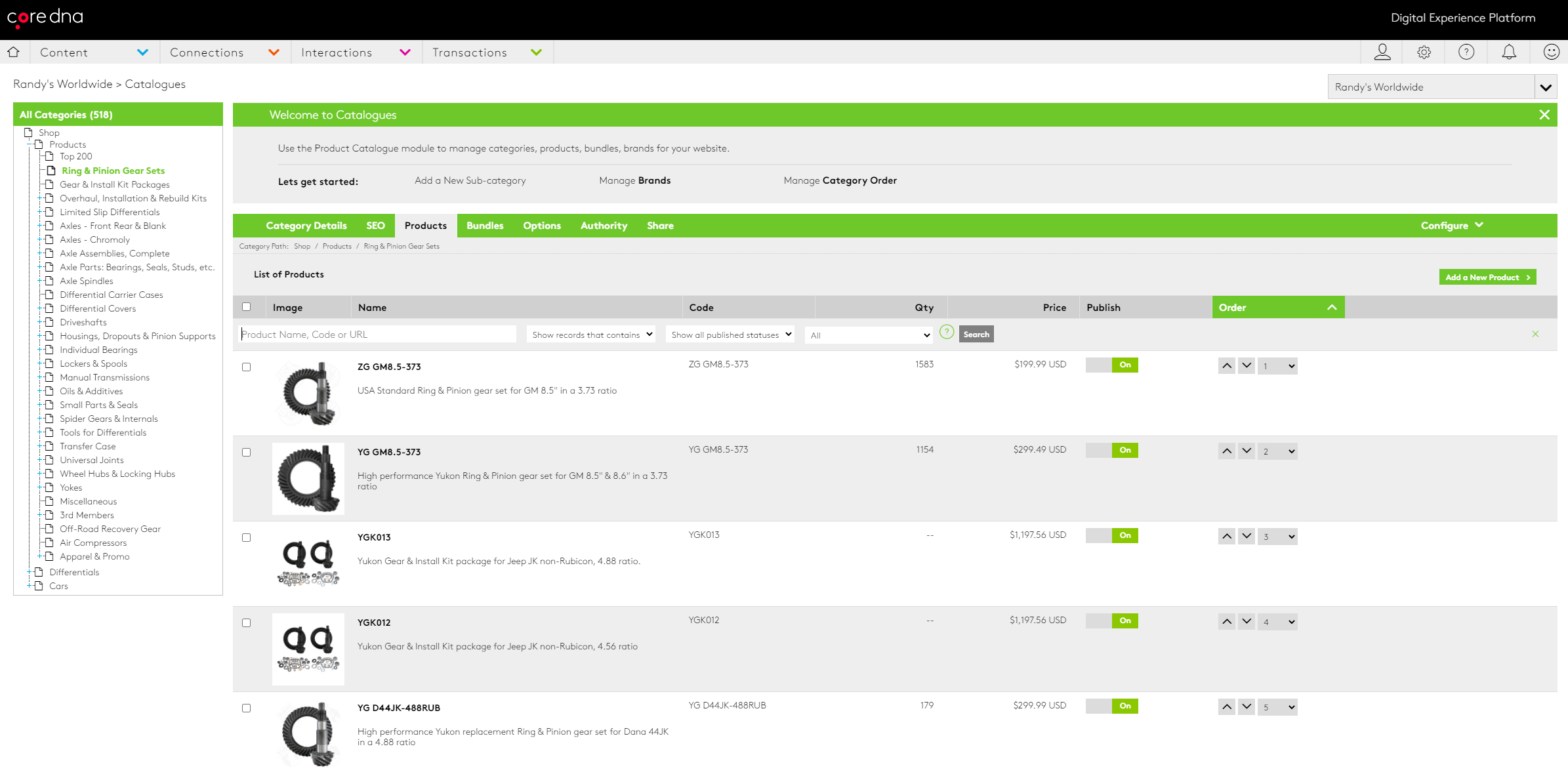Open the published statuses dropdown
Viewport: 1568px width, 776px height.
click(730, 335)
